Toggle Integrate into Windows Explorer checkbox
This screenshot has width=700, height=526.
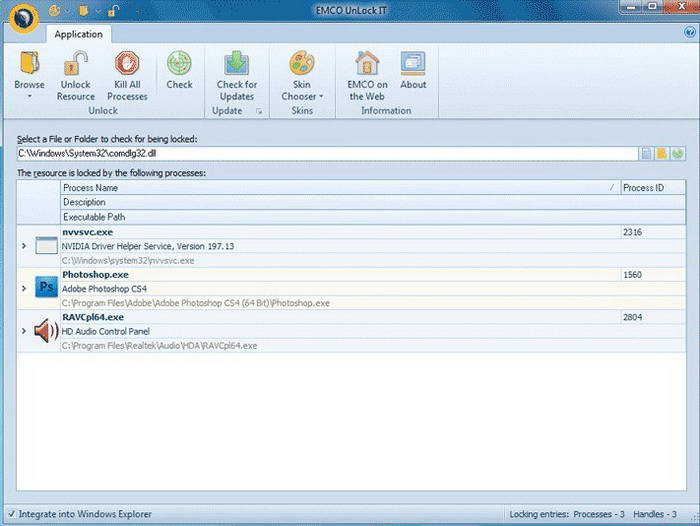click(12, 514)
